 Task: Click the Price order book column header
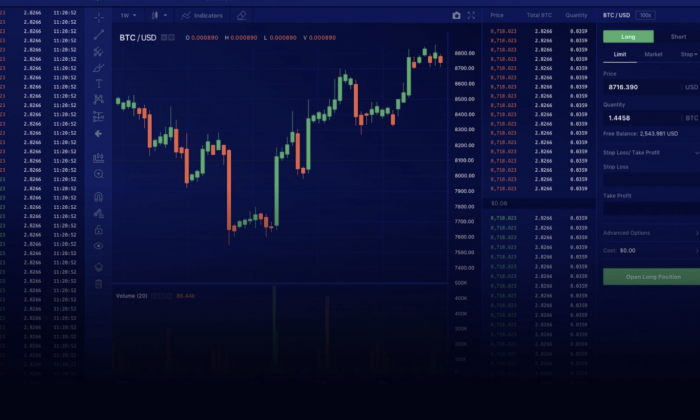(496, 15)
